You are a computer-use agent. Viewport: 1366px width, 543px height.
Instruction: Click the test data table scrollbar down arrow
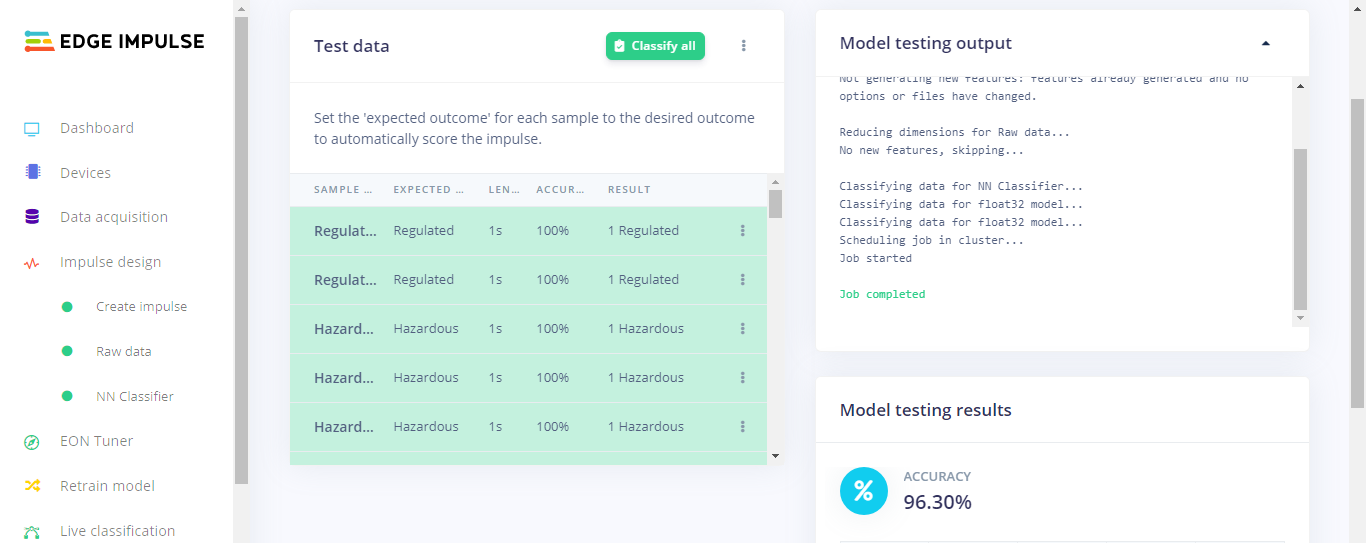[x=775, y=456]
